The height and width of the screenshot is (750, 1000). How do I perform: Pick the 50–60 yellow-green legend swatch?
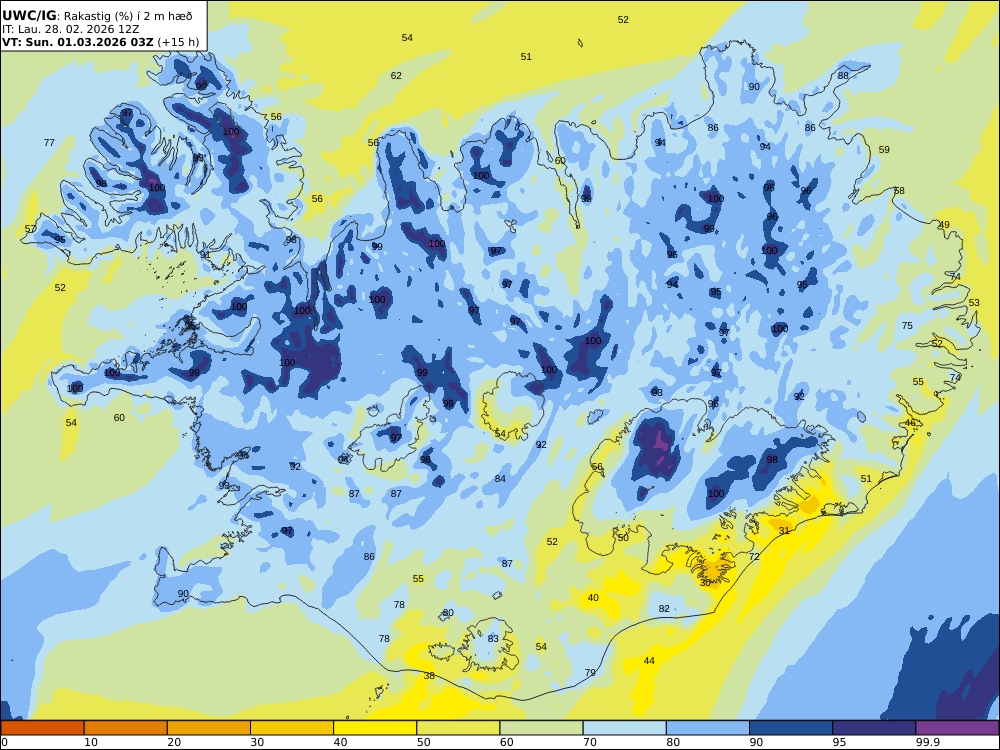coord(458,728)
